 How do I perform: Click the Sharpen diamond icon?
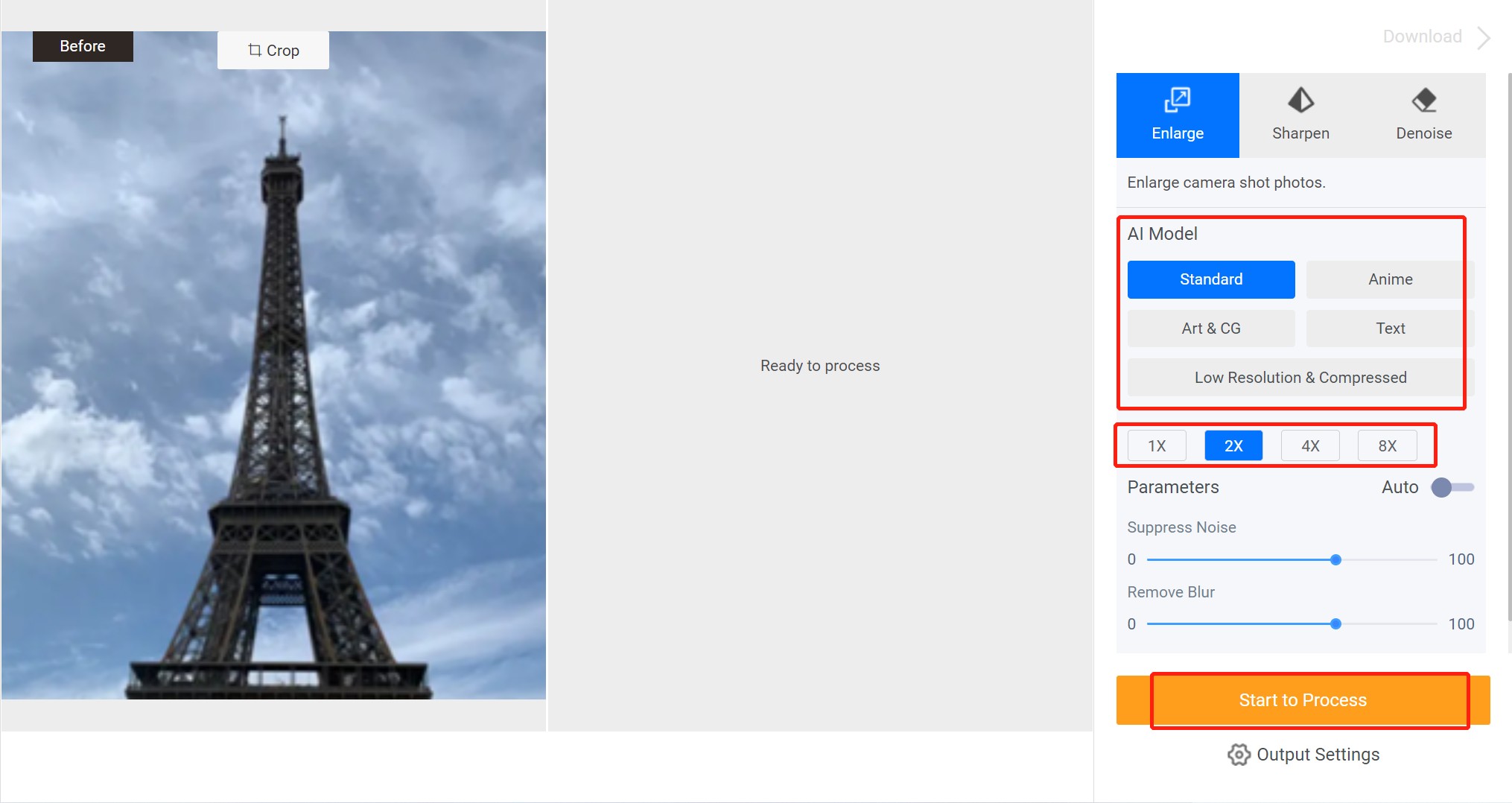coord(1300,100)
